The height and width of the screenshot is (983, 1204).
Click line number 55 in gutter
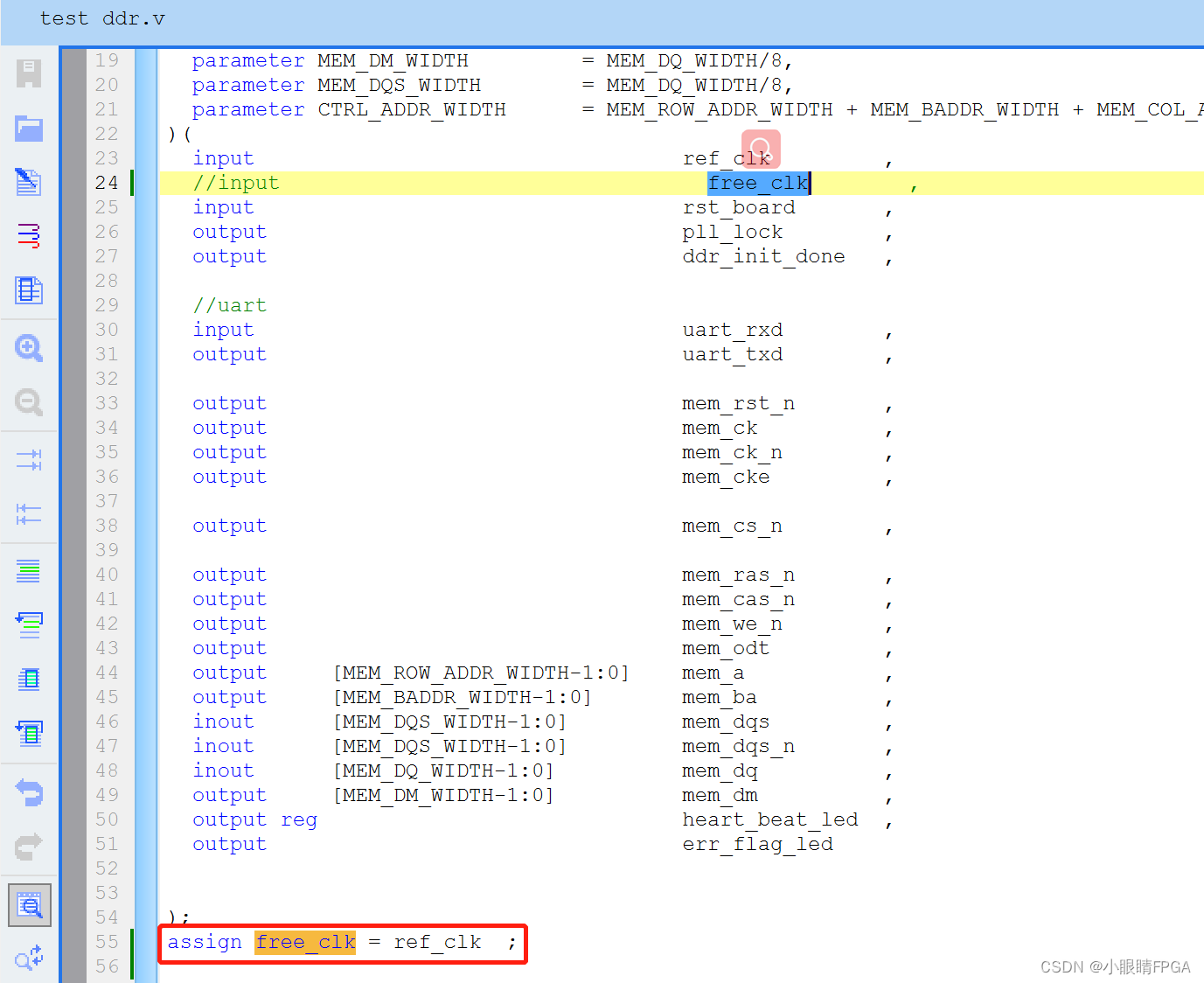107,942
